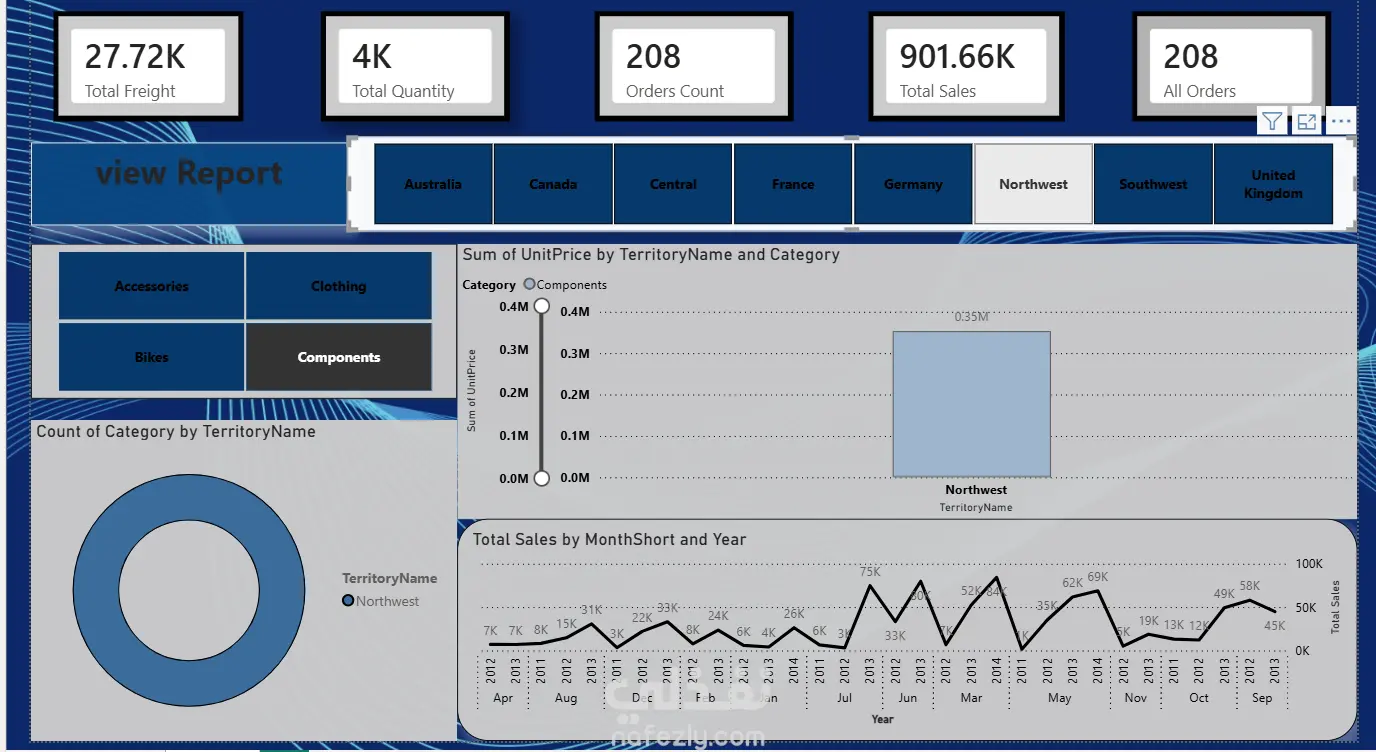Click the Total Sales 901.66K card

pyautogui.click(x=966, y=67)
